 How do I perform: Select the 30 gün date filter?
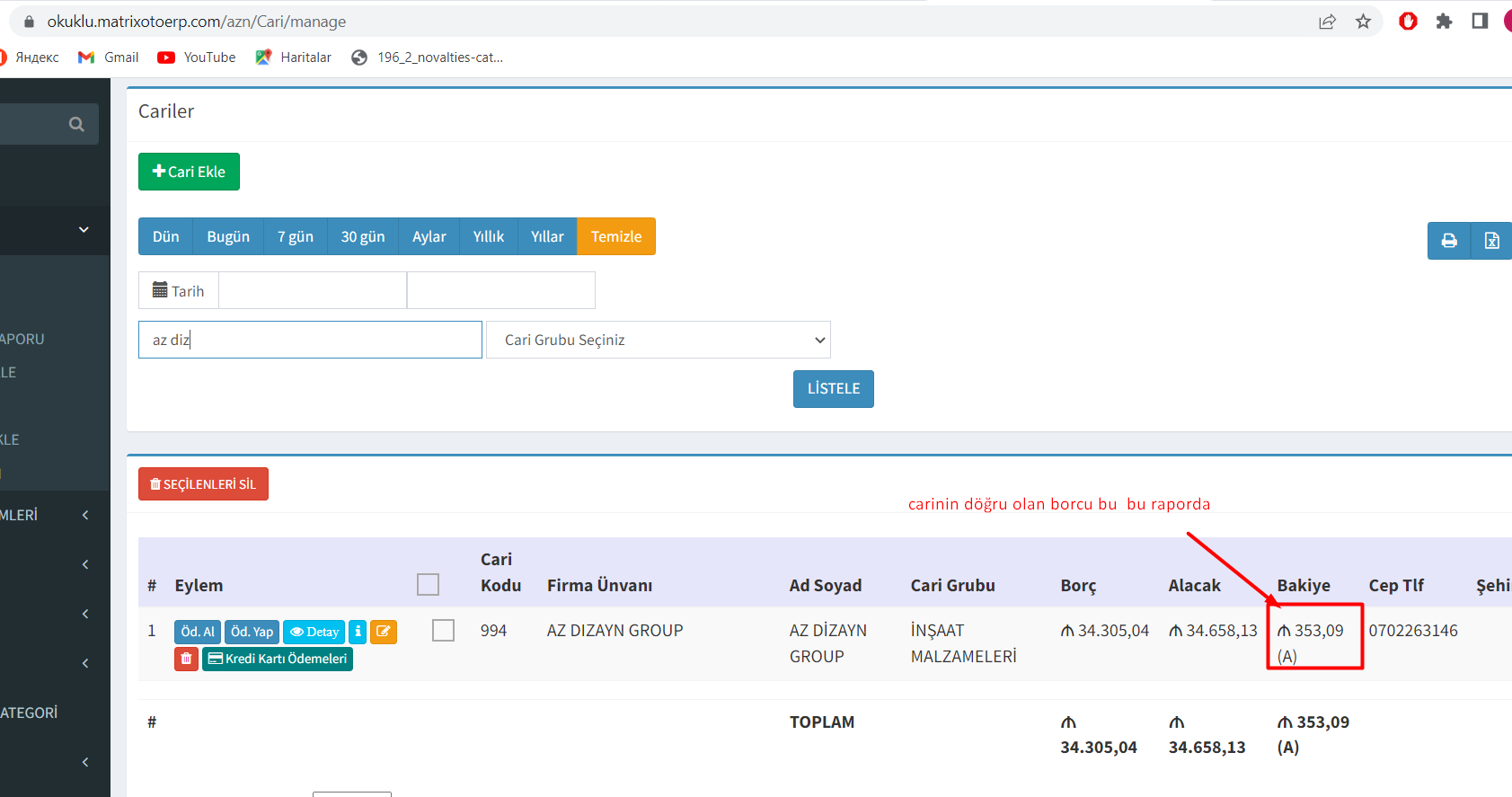point(362,236)
